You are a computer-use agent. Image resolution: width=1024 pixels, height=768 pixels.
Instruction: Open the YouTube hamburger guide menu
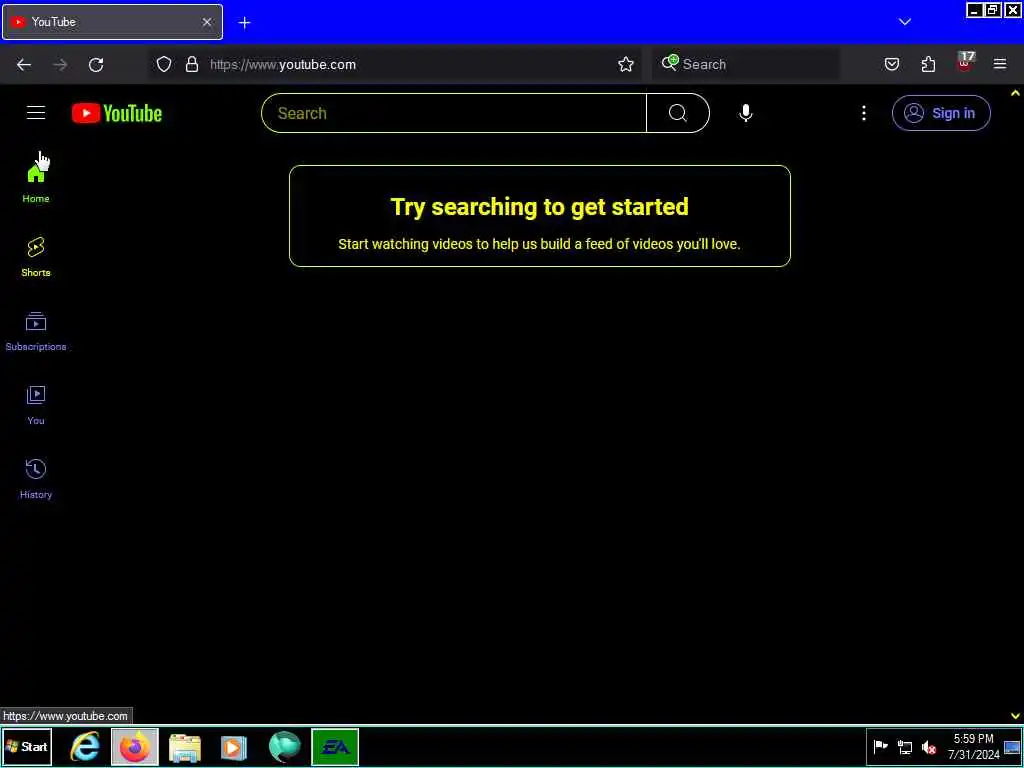(x=36, y=113)
